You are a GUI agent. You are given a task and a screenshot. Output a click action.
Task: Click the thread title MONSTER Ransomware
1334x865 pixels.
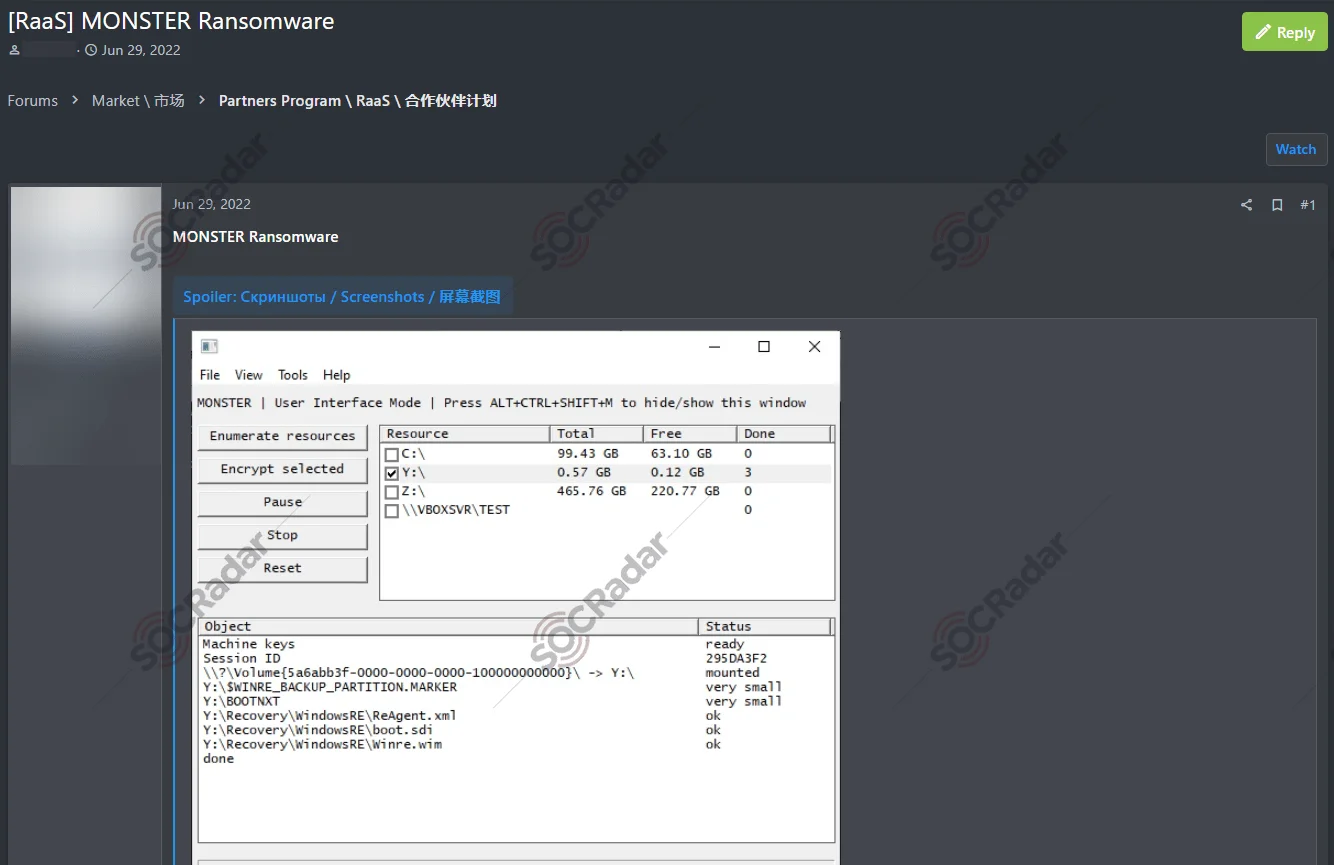coord(171,20)
